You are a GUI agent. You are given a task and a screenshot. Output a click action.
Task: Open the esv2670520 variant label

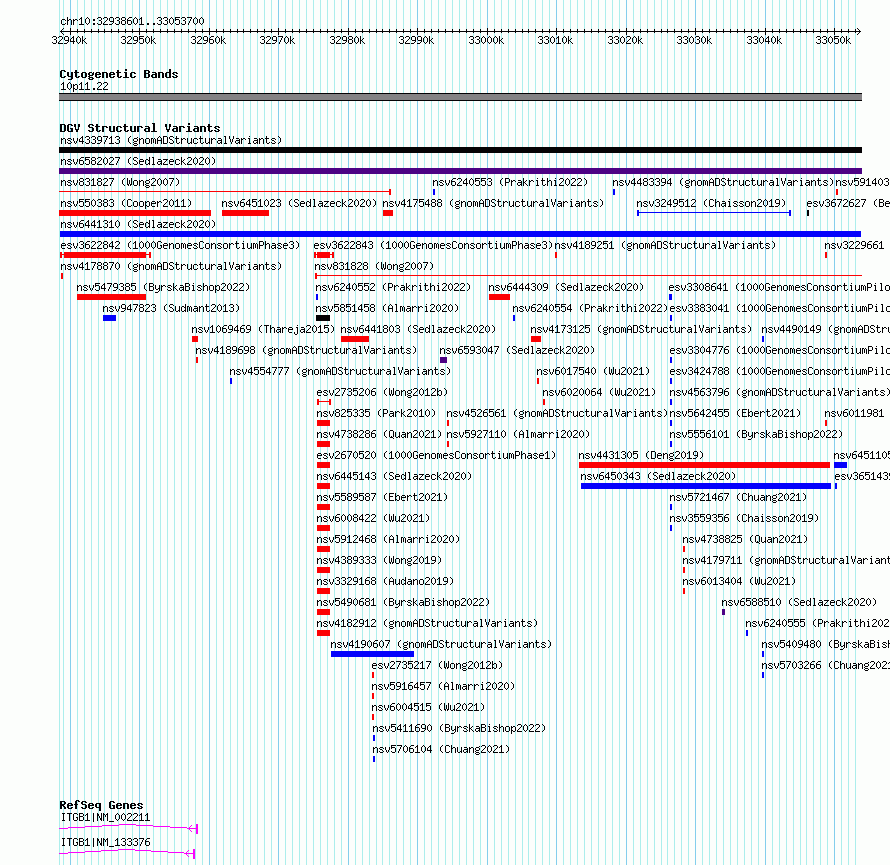tap(436, 455)
